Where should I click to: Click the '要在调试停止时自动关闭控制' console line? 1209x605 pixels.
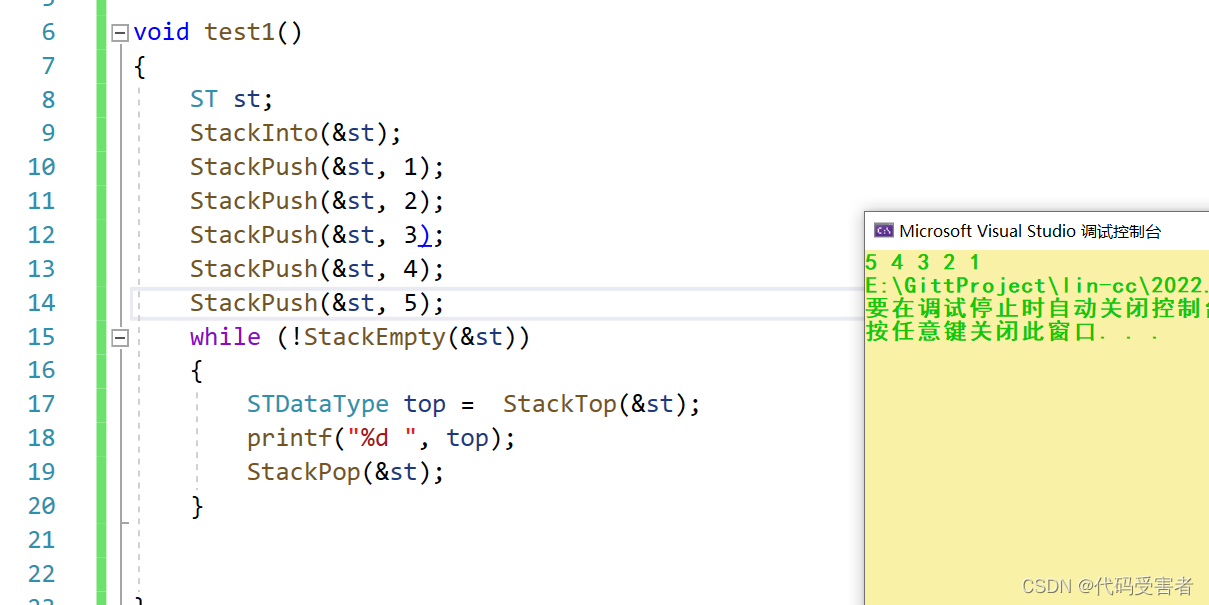tap(1037, 308)
